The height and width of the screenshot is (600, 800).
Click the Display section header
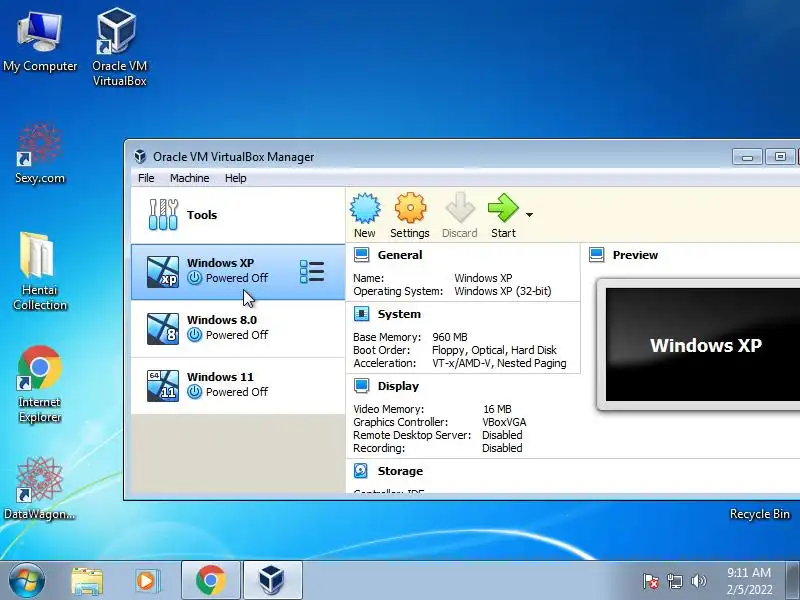pos(398,386)
